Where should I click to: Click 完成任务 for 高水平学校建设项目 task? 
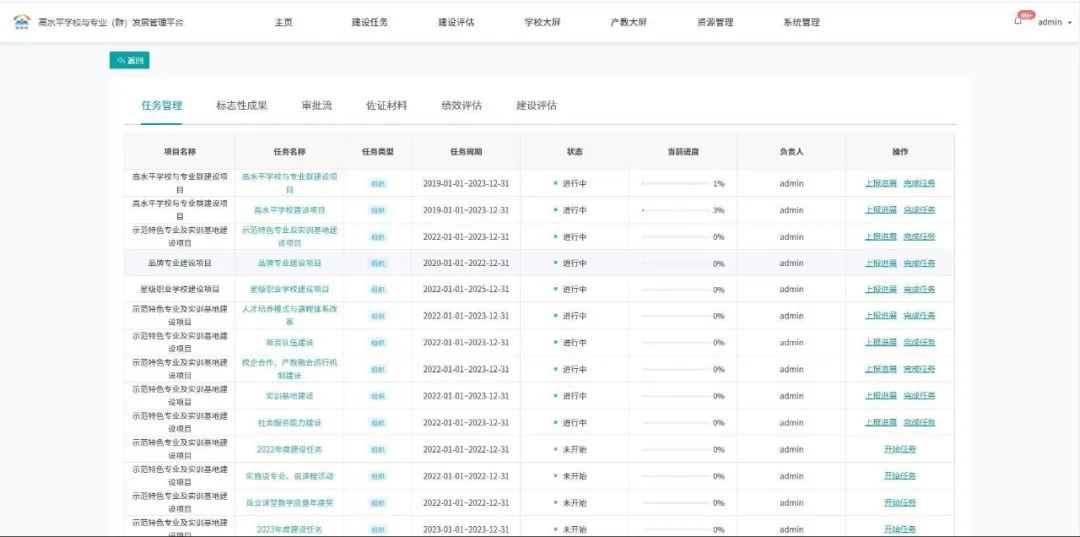(920, 210)
